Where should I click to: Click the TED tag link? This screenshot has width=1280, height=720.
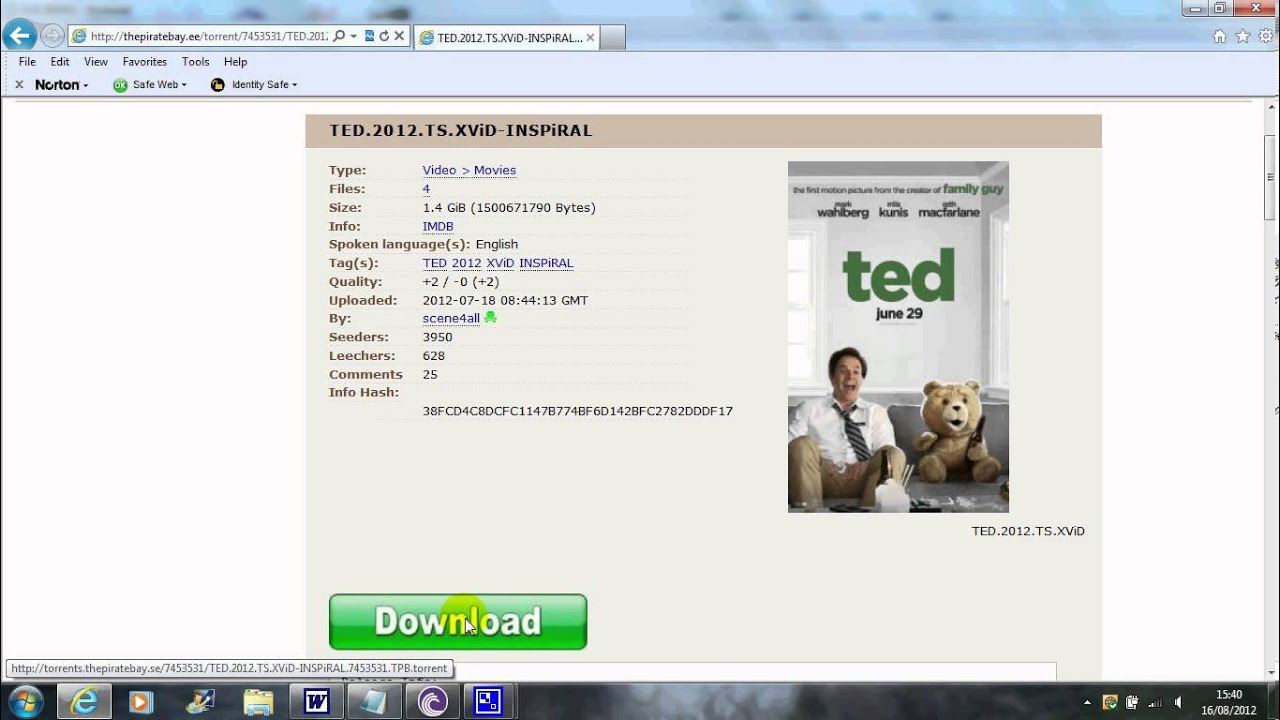point(435,263)
